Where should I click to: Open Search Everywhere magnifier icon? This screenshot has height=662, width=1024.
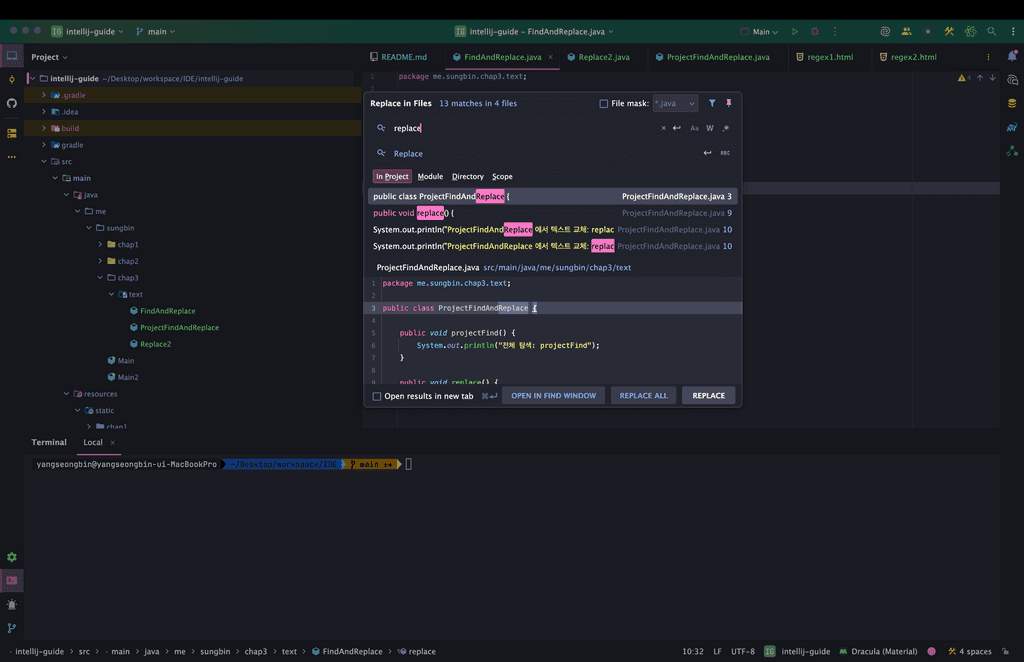click(991, 32)
